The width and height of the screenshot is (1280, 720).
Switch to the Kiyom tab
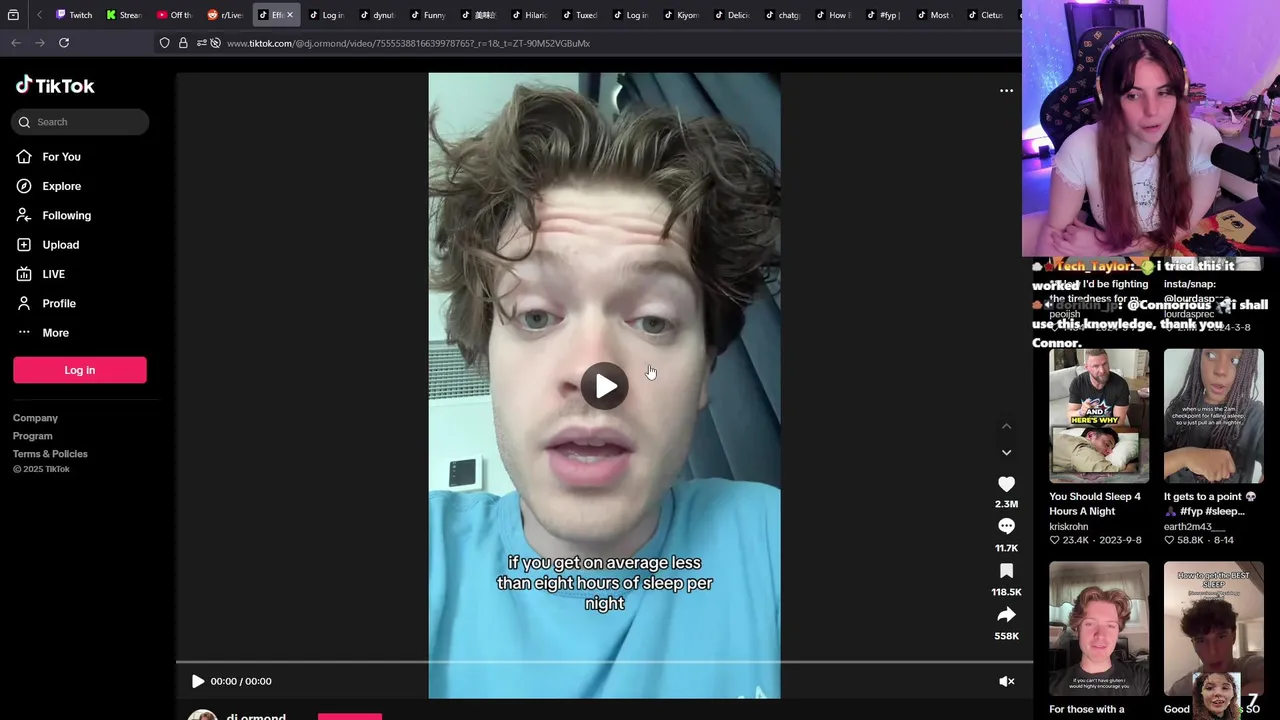coord(681,15)
